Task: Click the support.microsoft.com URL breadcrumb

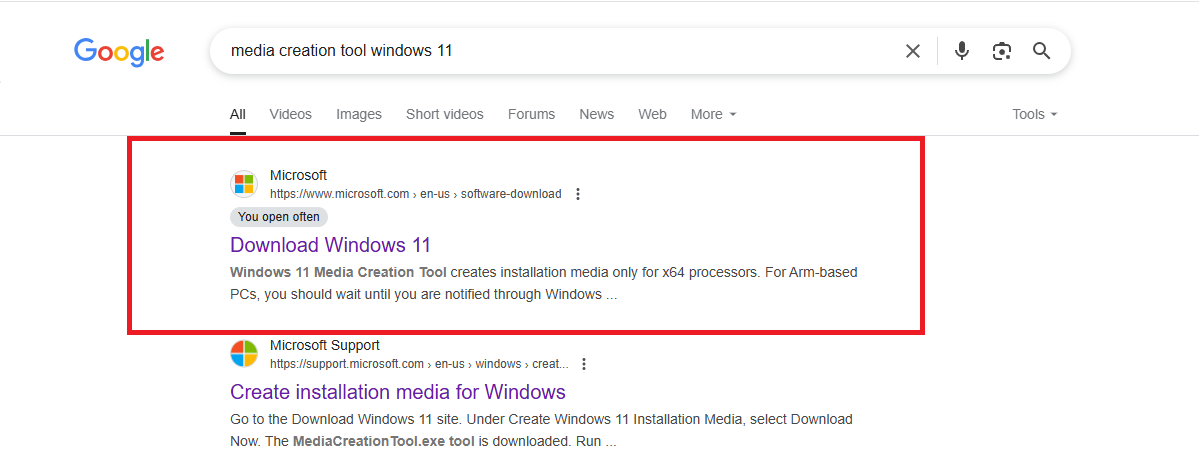Action: 419,364
